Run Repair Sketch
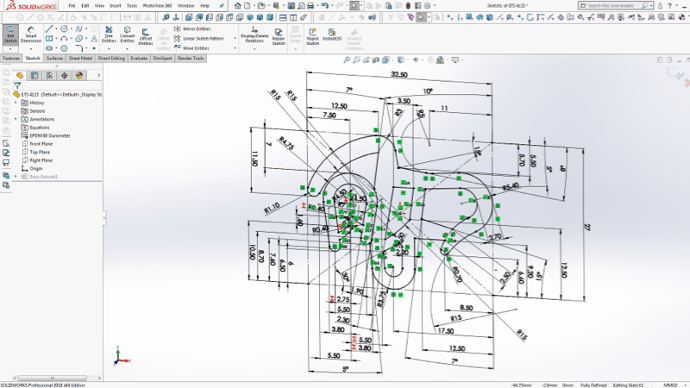This screenshot has height=388, width=690. [279, 36]
